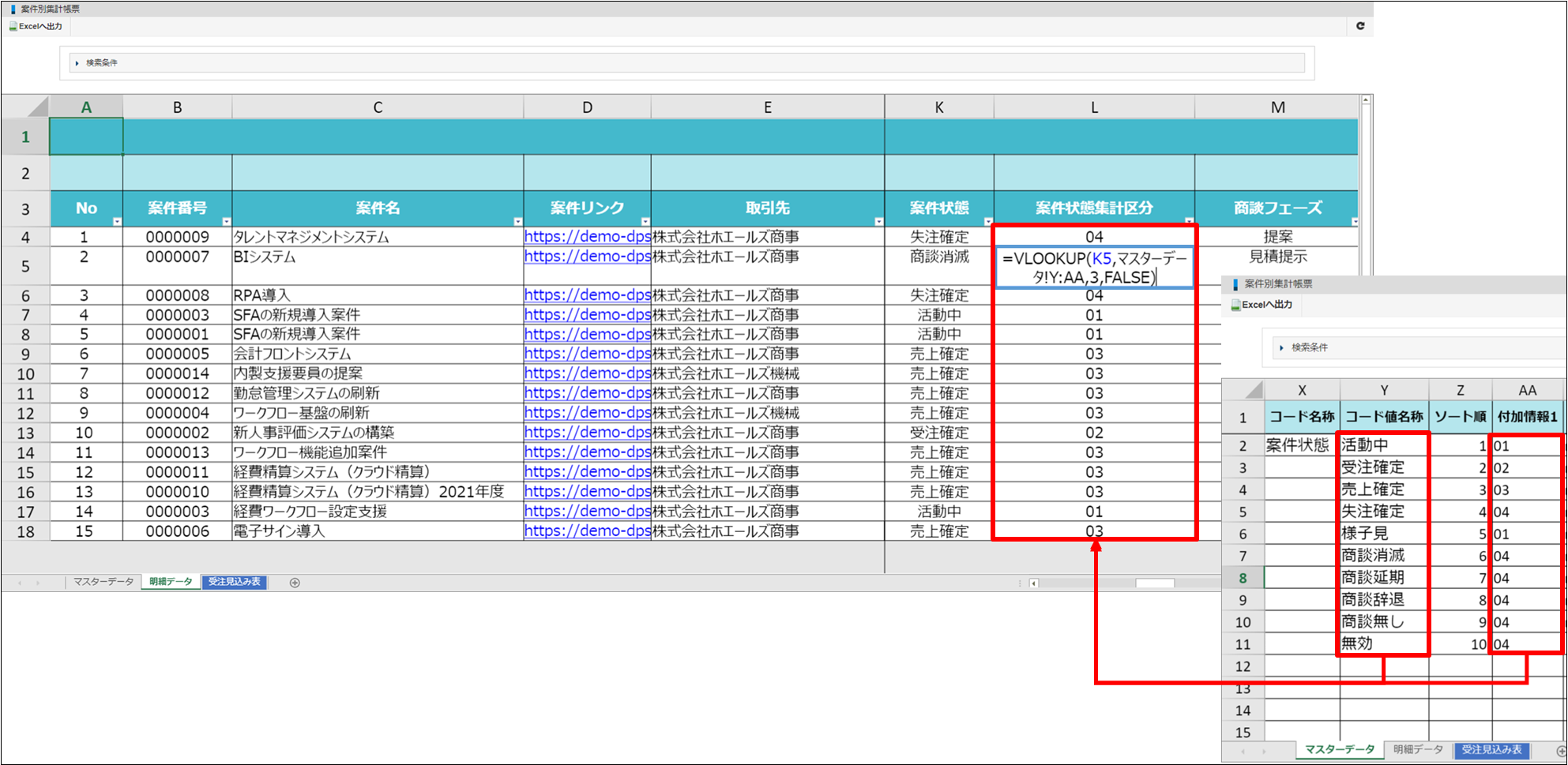
Task: Click コード値名称 cell 無効
Action: point(1384,644)
